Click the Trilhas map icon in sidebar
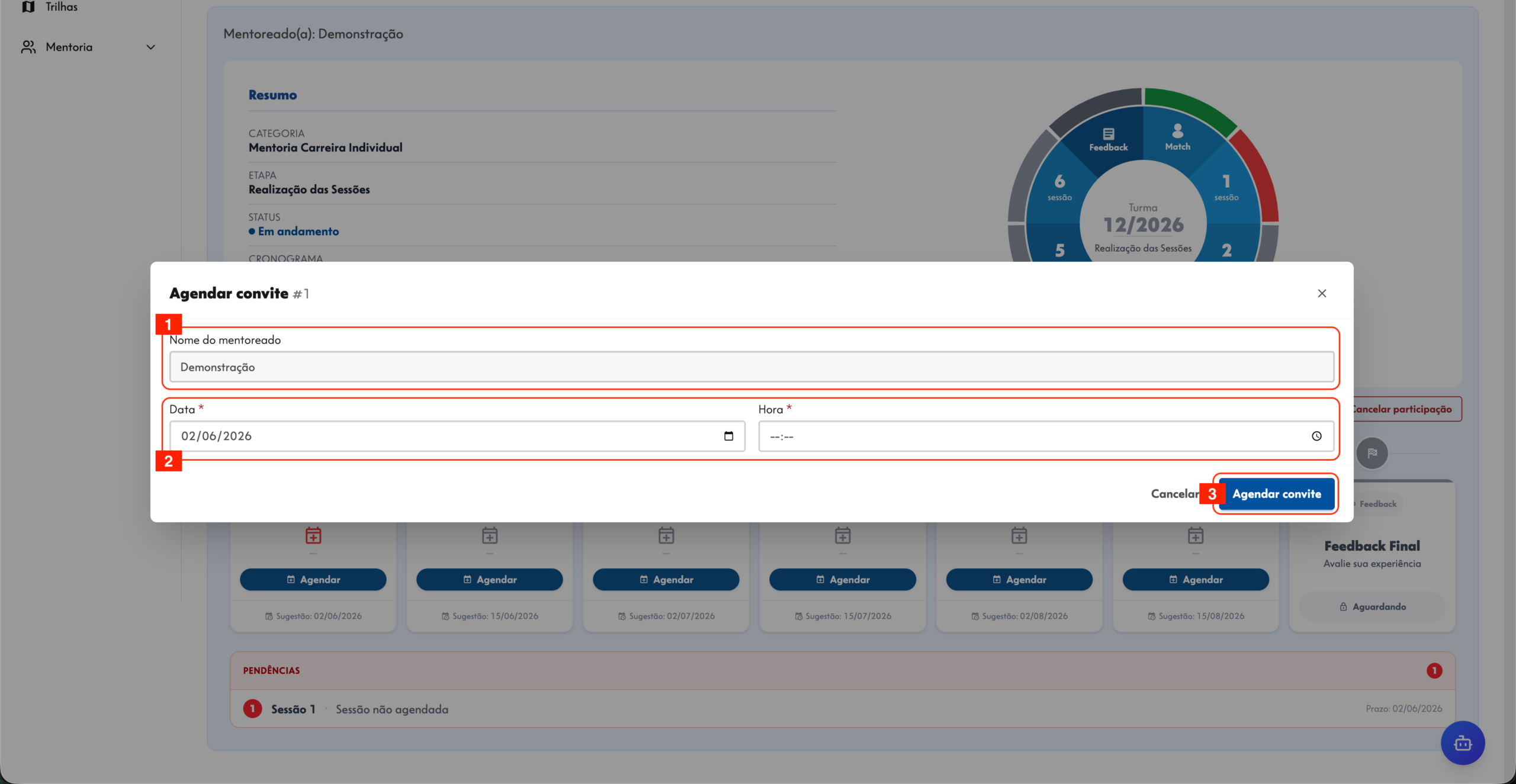1516x784 pixels. (28, 7)
